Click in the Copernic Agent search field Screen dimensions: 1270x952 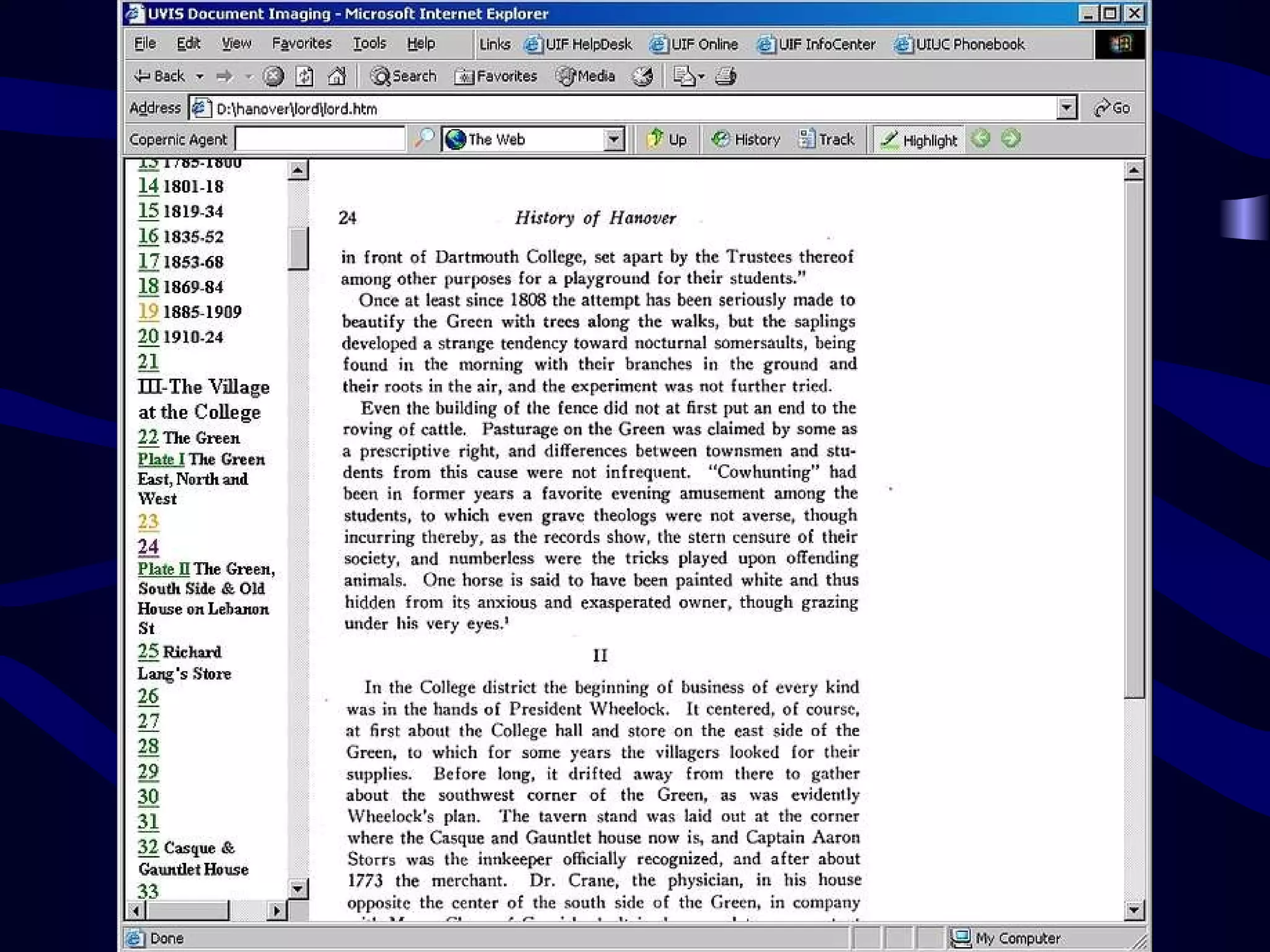[x=320, y=139]
